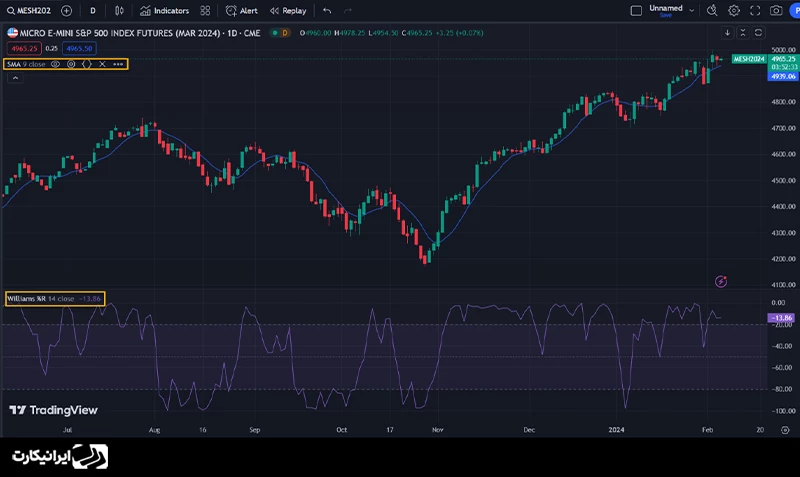The width and height of the screenshot is (800, 477).
Task: Open chart settings gear icon
Action: coord(734,10)
